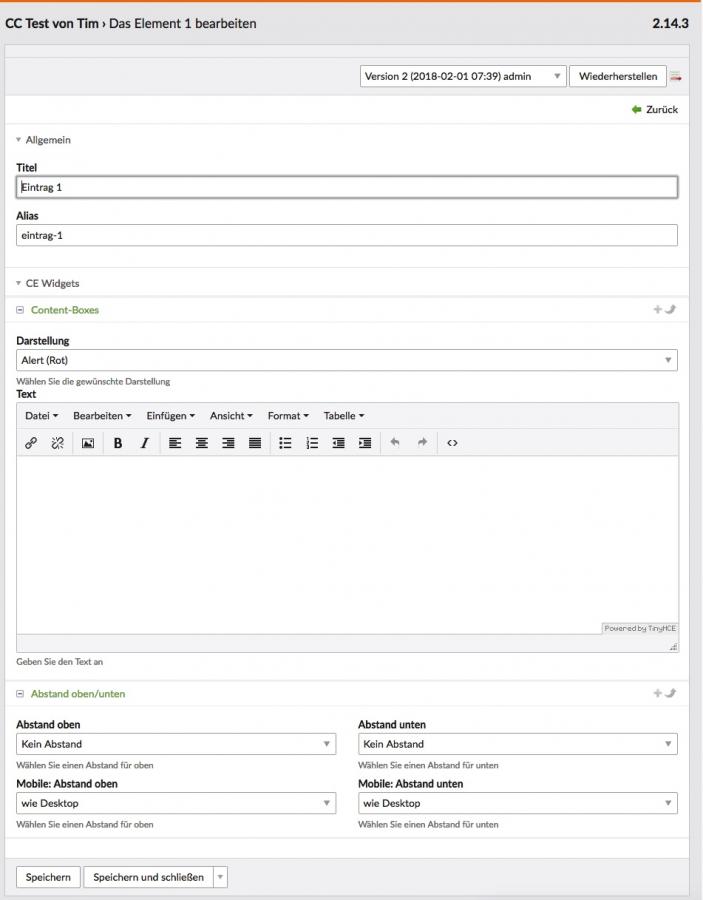Click the unlink icon in toolbar
Viewport: 703px width, 900px height.
(x=57, y=443)
